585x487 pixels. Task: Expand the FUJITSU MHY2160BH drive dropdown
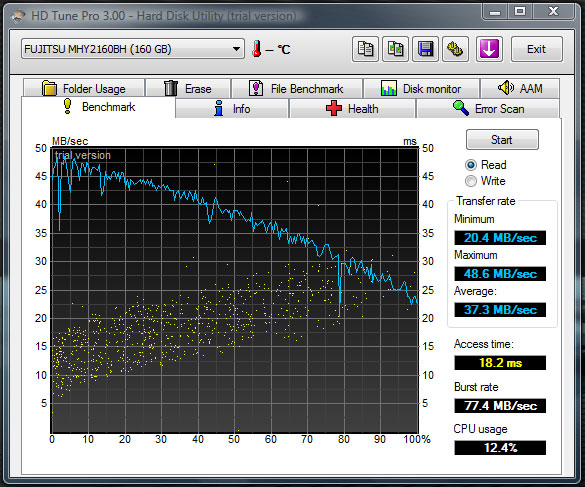[x=133, y=49]
